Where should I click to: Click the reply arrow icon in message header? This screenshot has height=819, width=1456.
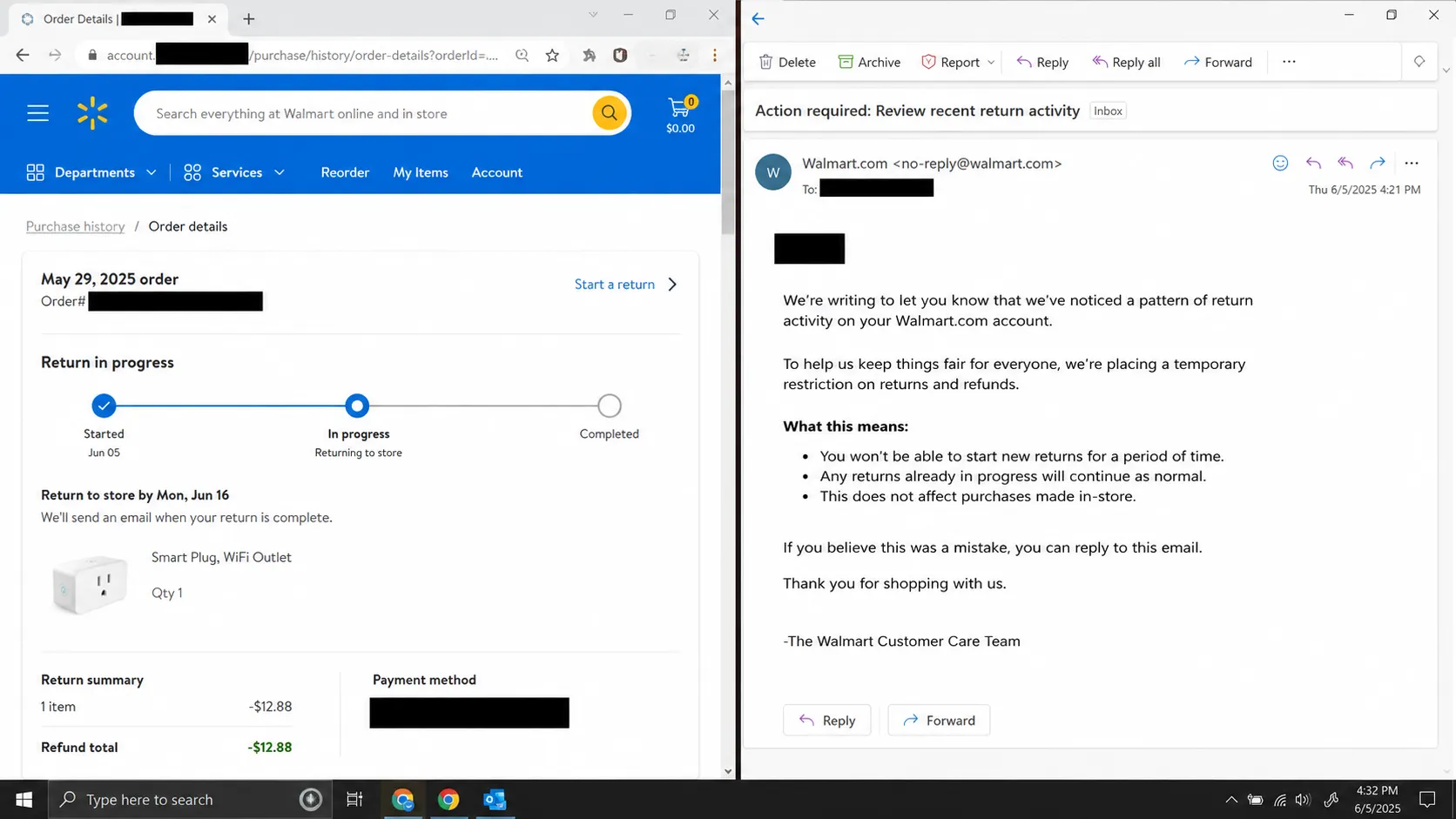pyautogui.click(x=1313, y=163)
